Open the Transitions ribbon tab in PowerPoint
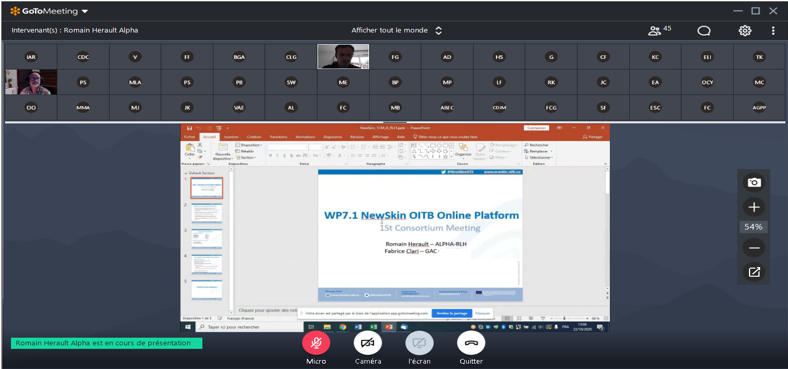788x369 pixels. tap(278, 137)
